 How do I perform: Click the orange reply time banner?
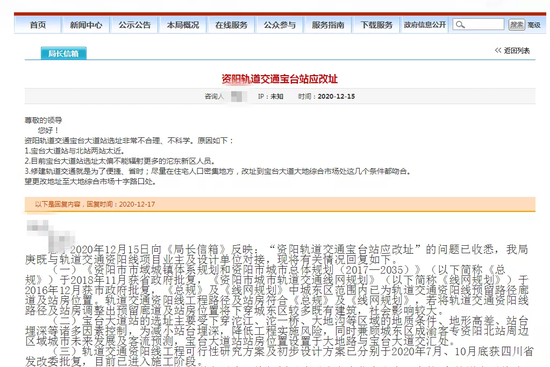280,204
